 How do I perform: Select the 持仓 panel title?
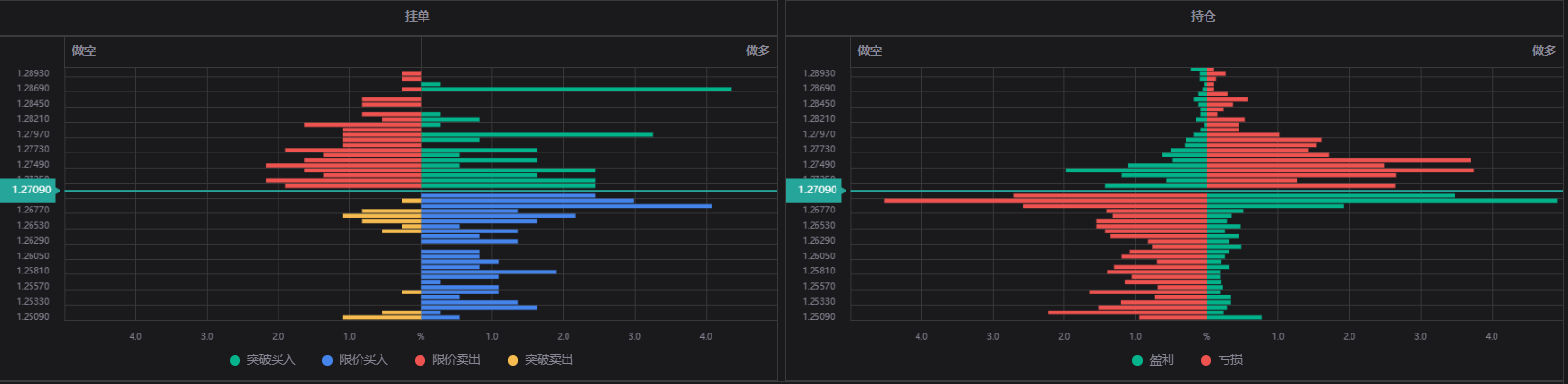pyautogui.click(x=1203, y=17)
